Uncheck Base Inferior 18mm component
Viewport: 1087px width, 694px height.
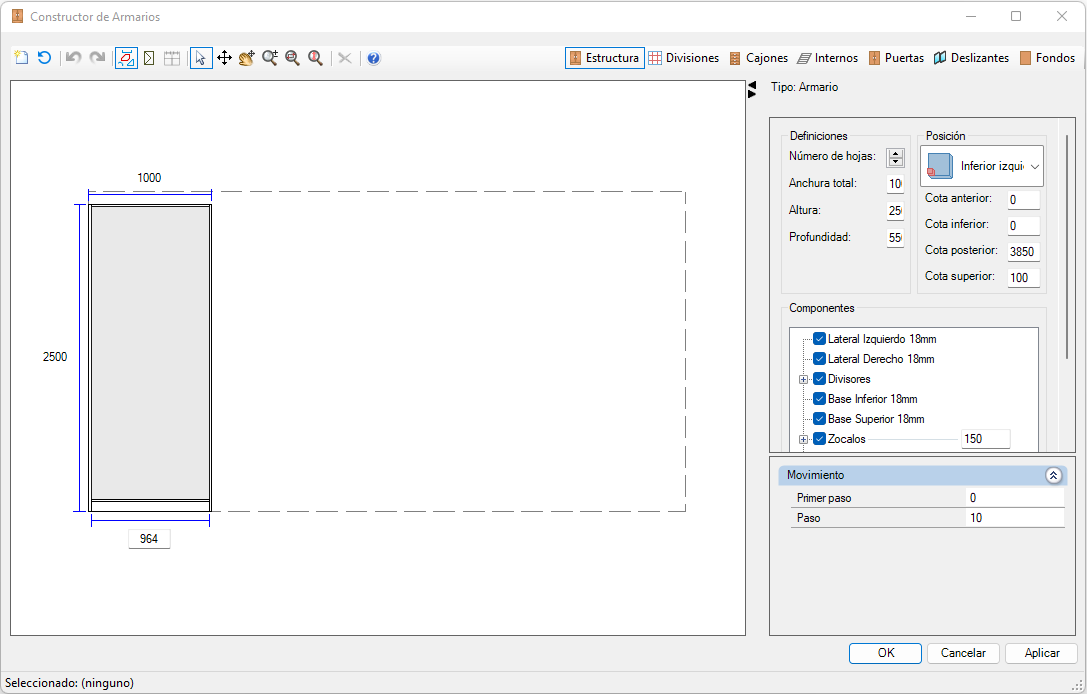819,399
